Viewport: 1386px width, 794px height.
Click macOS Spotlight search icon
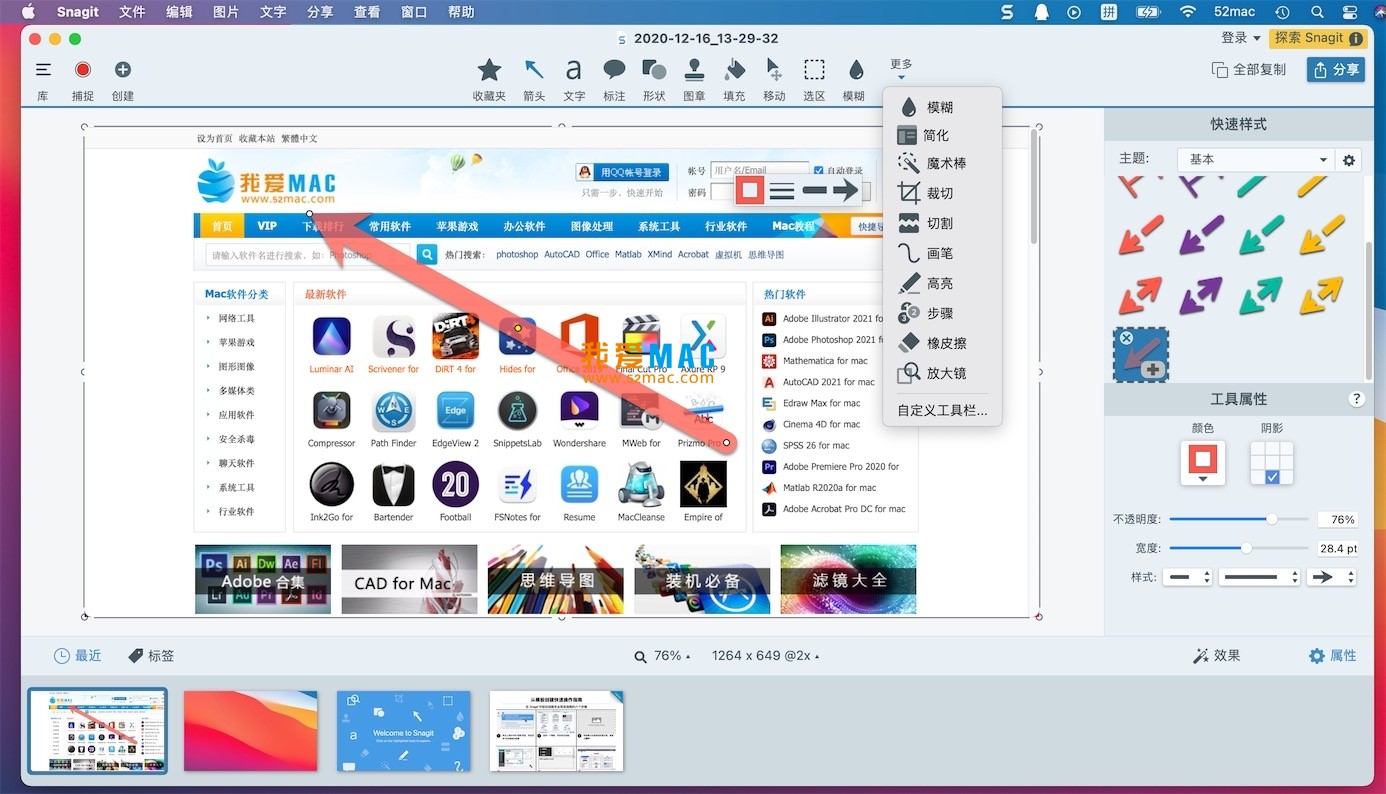[x=1317, y=12]
